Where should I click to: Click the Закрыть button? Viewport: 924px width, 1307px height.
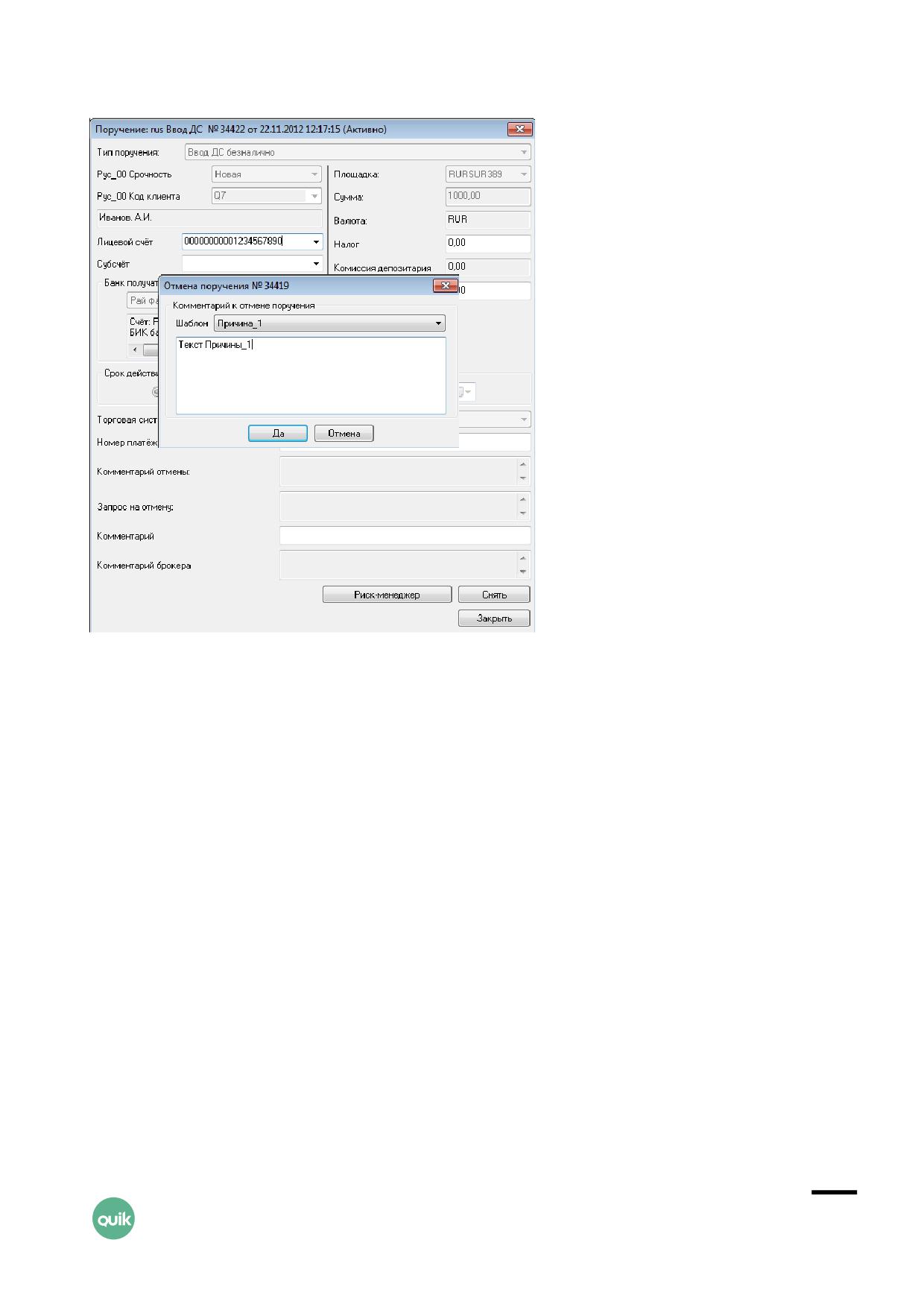[494, 618]
